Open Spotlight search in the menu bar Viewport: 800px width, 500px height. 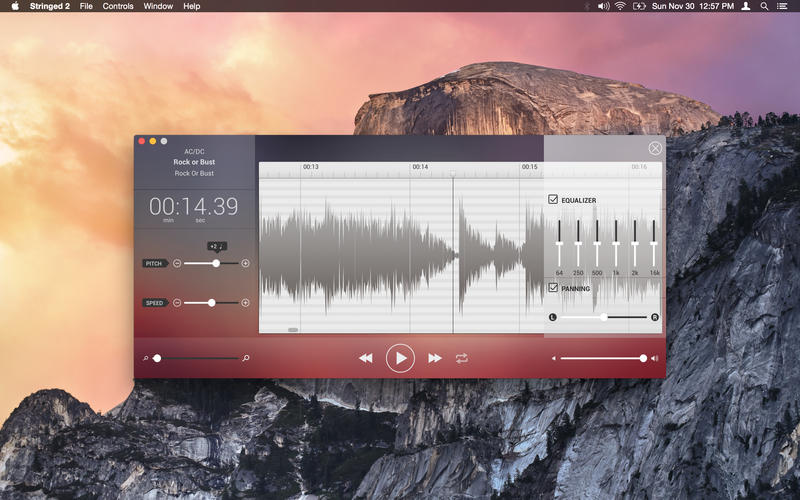tap(764, 6)
